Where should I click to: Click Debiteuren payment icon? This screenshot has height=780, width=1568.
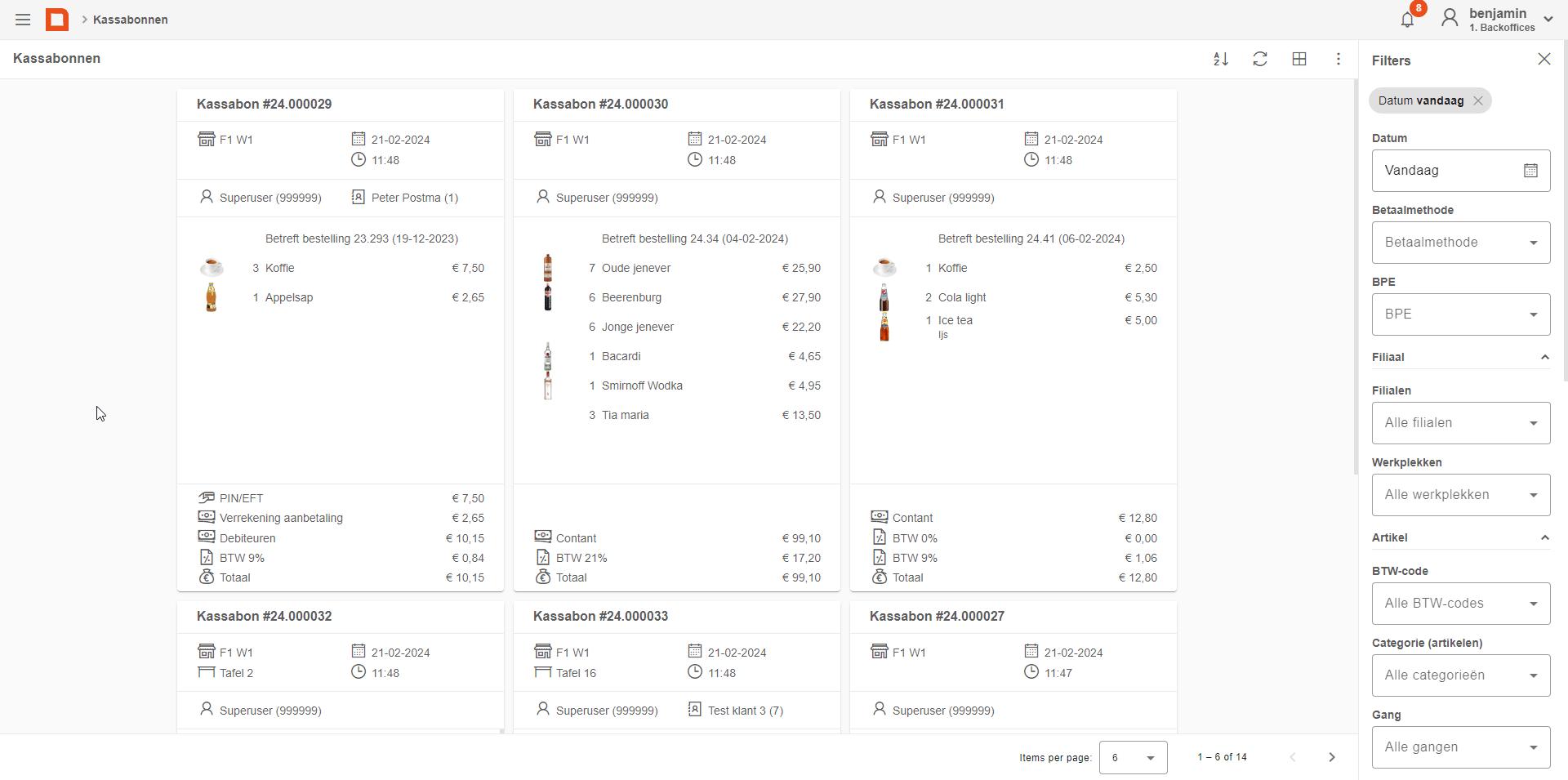pos(207,537)
